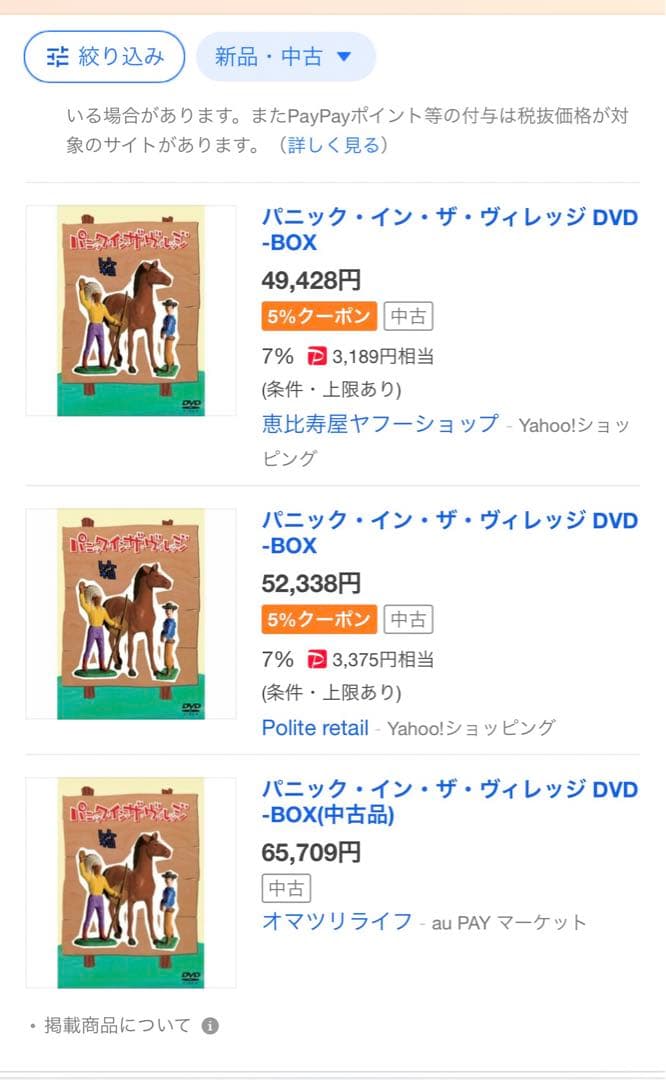This screenshot has width=666, height=1080.
Task: Visit the Polite retail store page
Action: (315, 728)
